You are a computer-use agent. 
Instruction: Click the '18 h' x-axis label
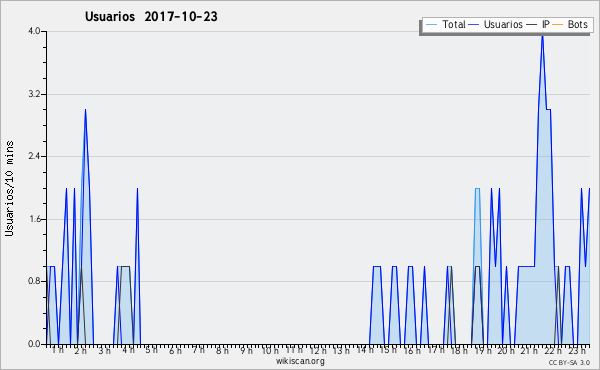tap(459, 350)
